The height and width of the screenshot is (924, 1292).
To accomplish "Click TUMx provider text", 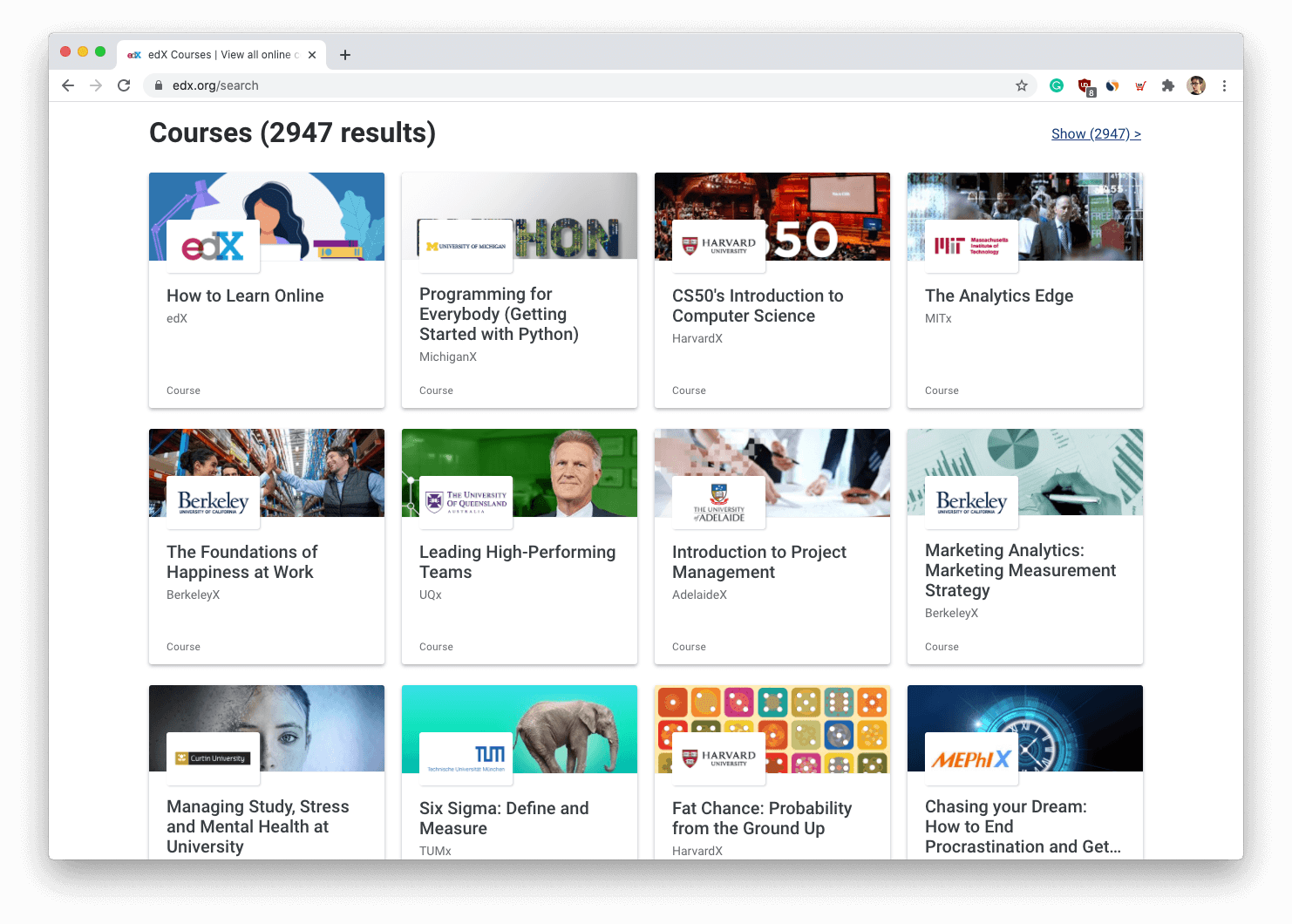I will (x=435, y=851).
